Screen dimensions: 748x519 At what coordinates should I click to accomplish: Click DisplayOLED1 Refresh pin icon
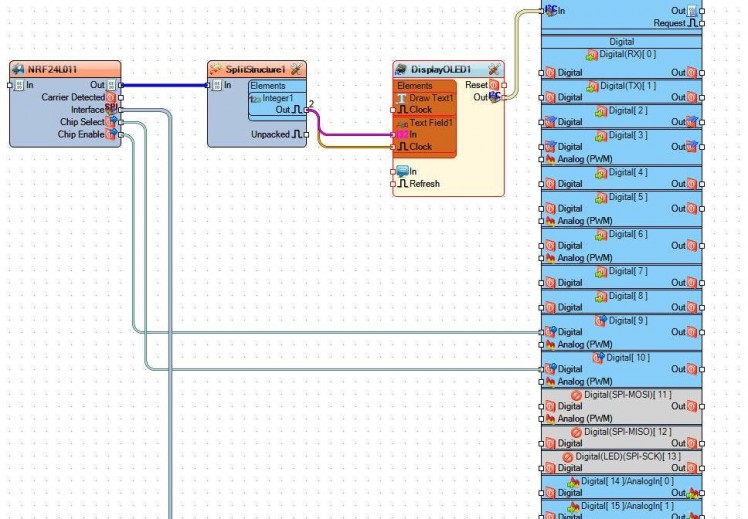(x=403, y=184)
